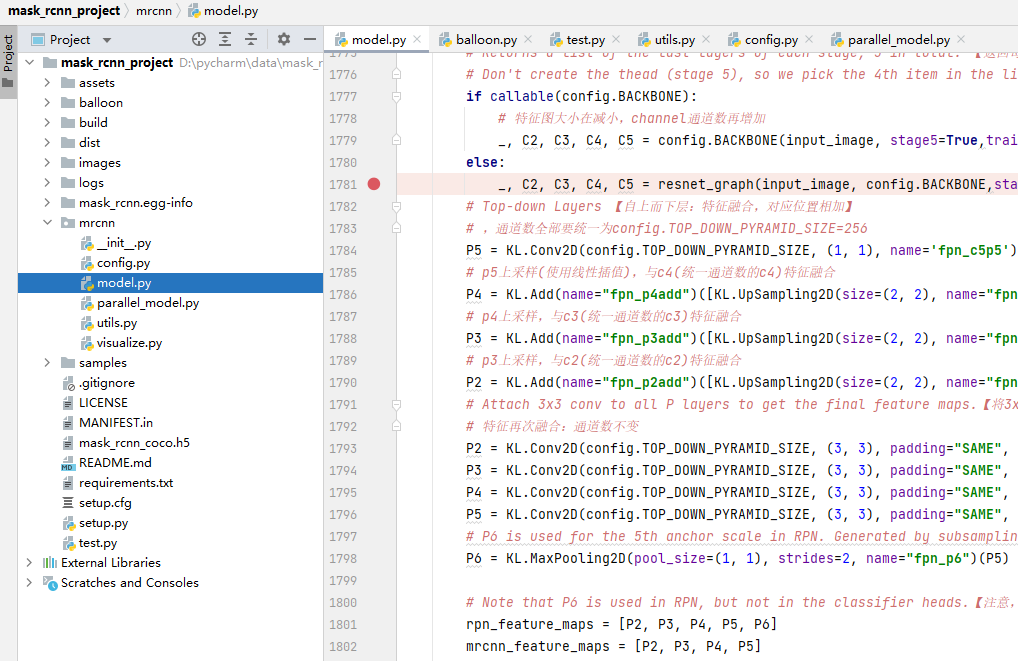The image size is (1018, 661).
Task: Switch to the parallel_model.py editor tab
Action: (x=899, y=40)
